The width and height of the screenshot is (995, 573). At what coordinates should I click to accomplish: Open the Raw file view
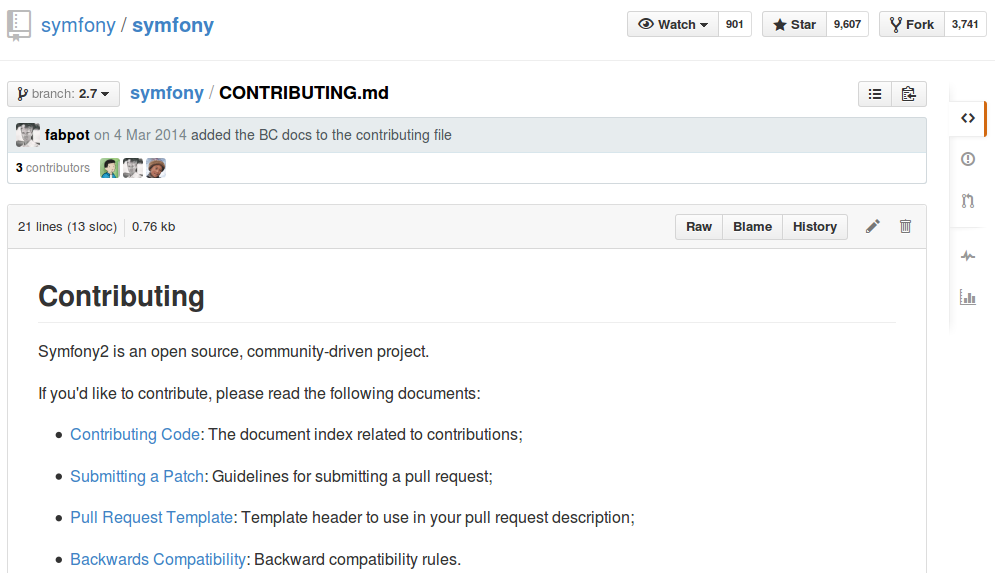[x=699, y=227]
